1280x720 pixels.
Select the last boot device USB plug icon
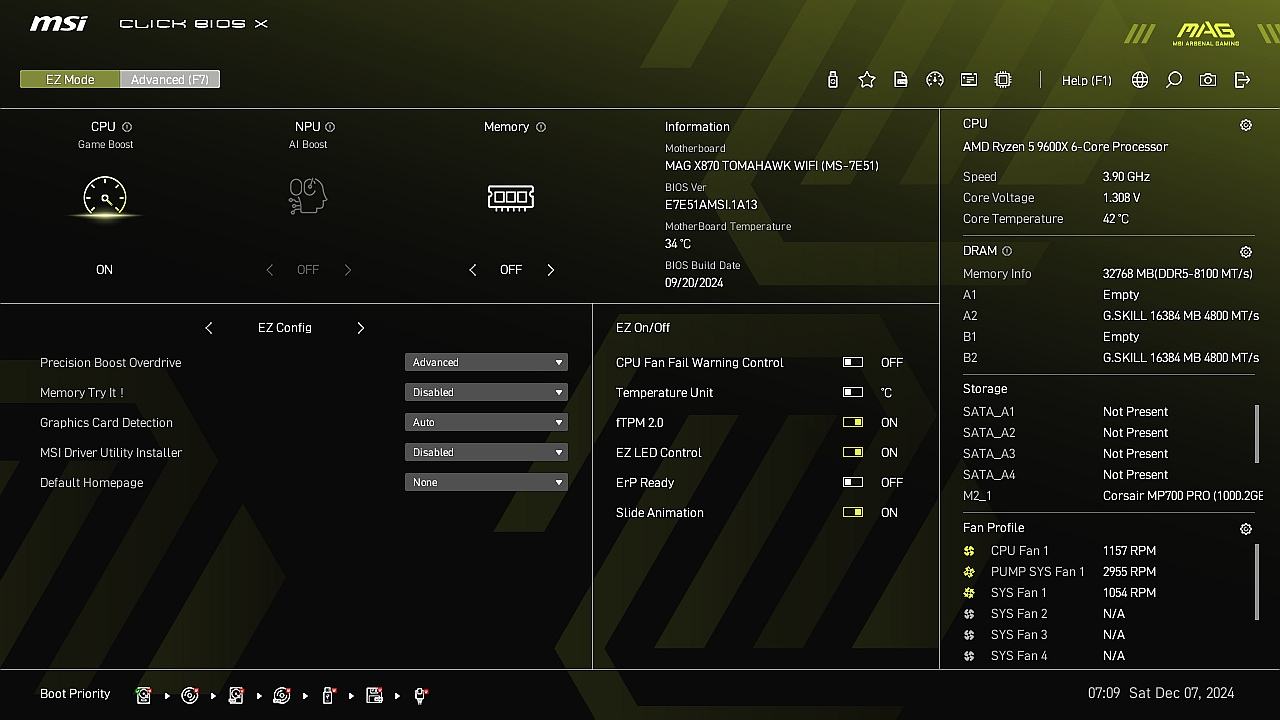pyautogui.click(x=420, y=695)
